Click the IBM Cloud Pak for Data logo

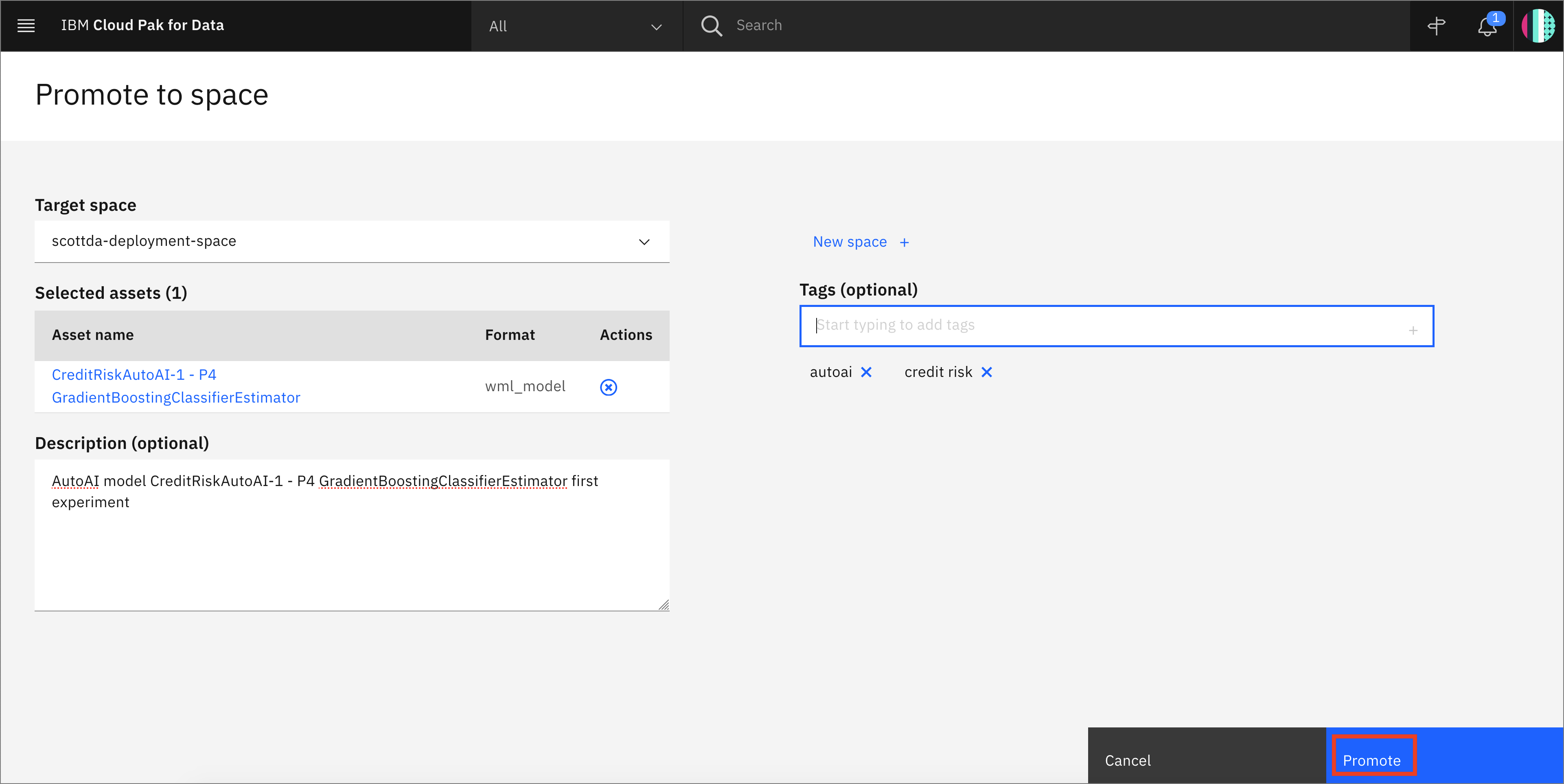[x=144, y=25]
